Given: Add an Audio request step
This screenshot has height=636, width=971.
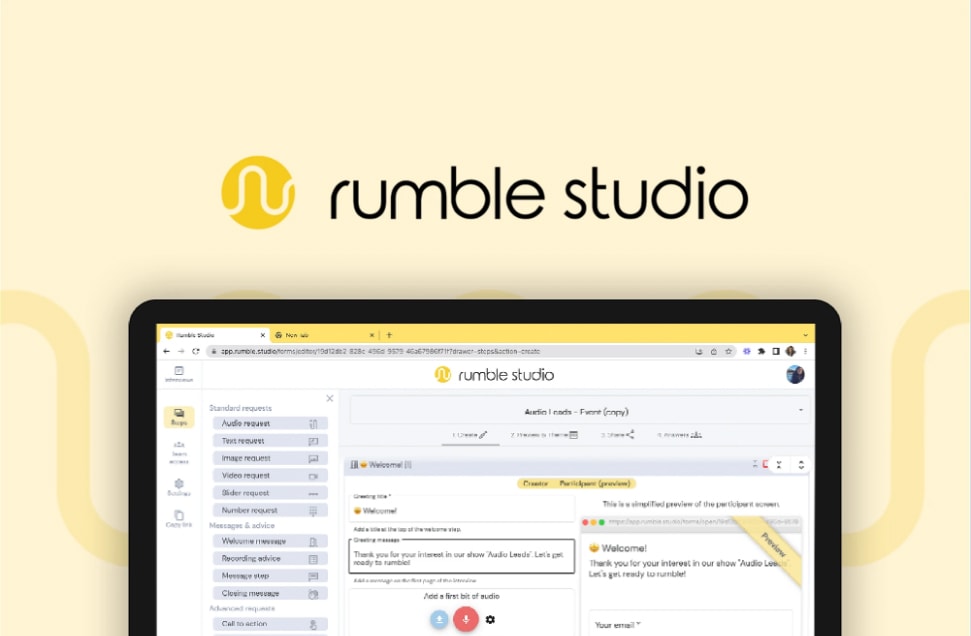Looking at the screenshot, I should click(x=270, y=424).
